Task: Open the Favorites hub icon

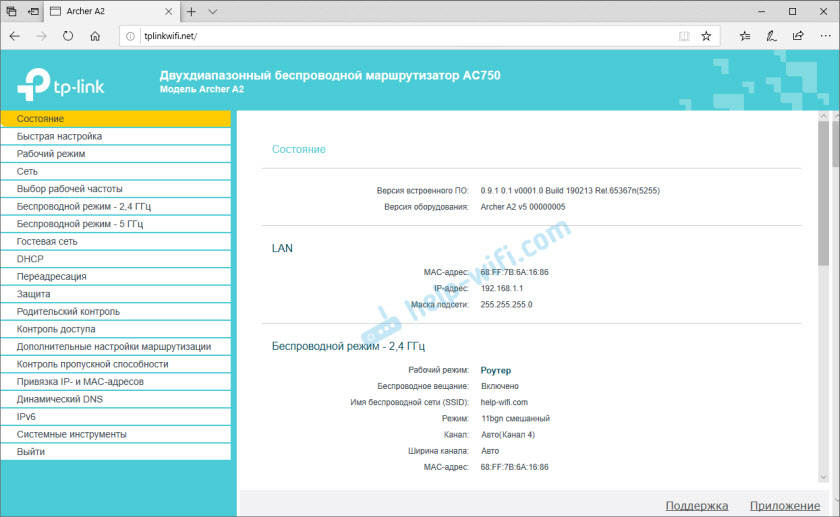Action: click(745, 35)
